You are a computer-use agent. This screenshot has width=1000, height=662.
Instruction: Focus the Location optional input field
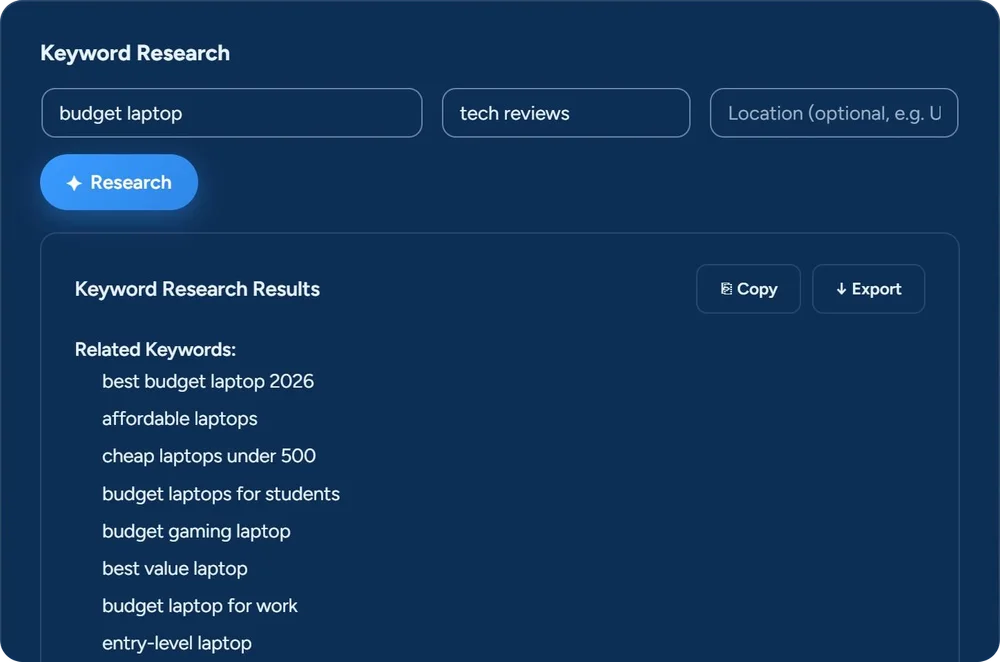pos(834,113)
